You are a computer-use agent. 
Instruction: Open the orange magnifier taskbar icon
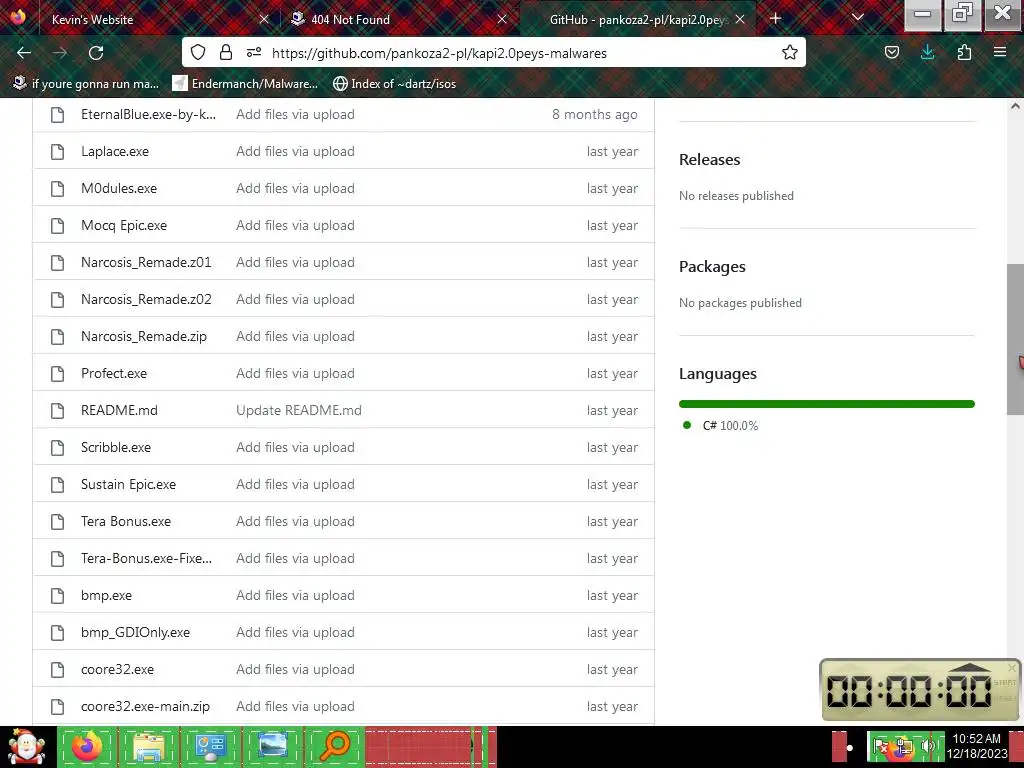pos(334,746)
